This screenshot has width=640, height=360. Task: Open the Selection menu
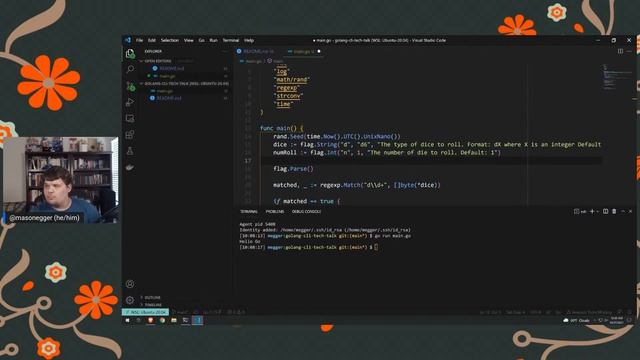click(x=170, y=40)
